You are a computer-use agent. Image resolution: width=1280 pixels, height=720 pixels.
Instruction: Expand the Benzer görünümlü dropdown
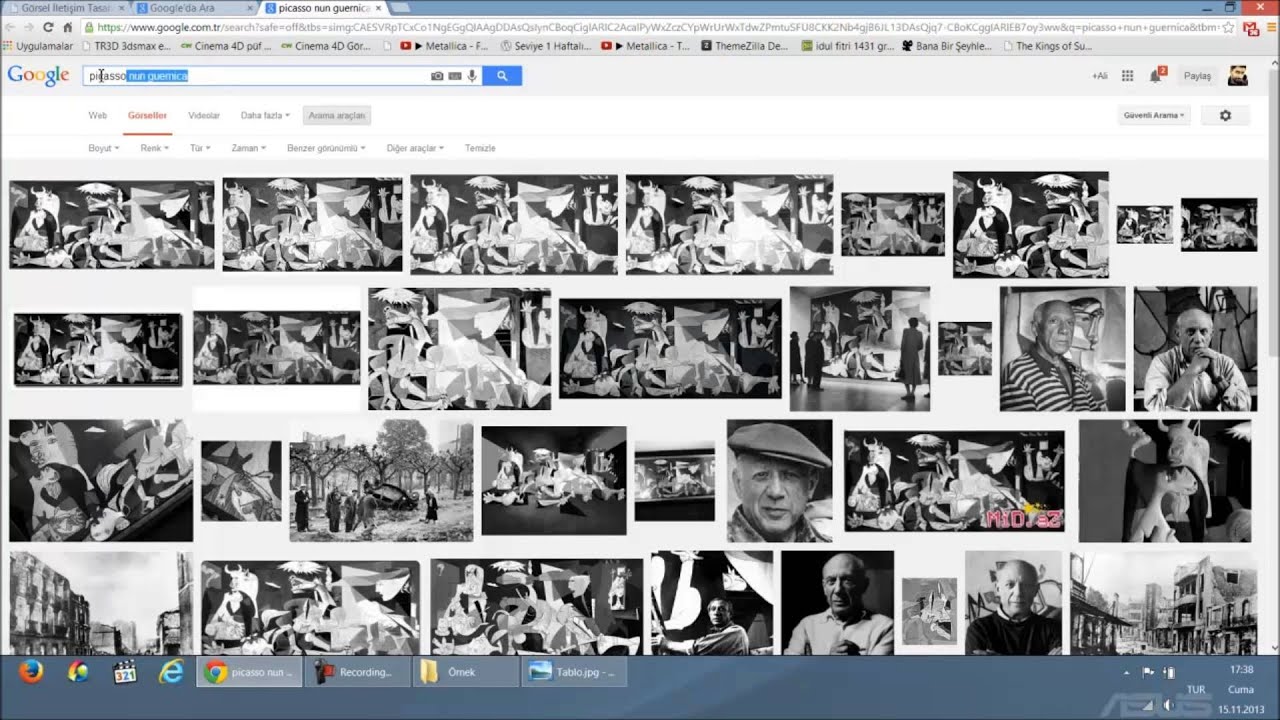(326, 148)
